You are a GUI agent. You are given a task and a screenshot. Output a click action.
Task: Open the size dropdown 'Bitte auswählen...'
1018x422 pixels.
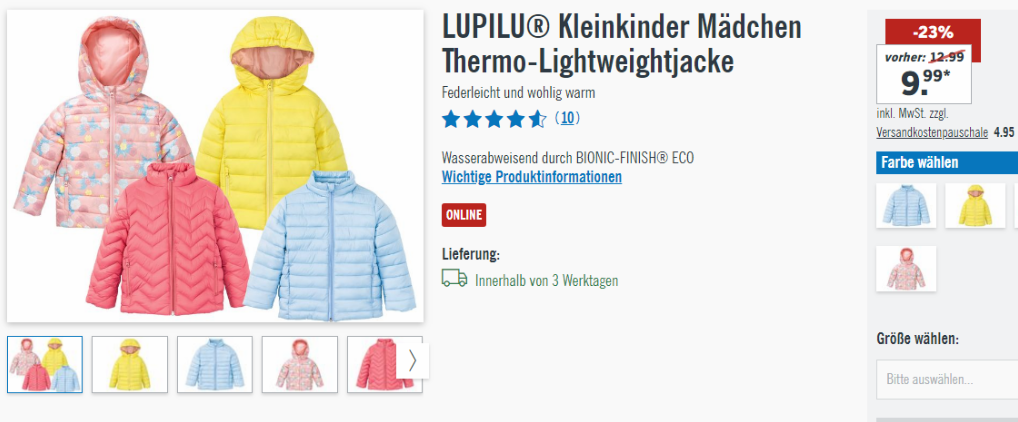[x=947, y=379]
